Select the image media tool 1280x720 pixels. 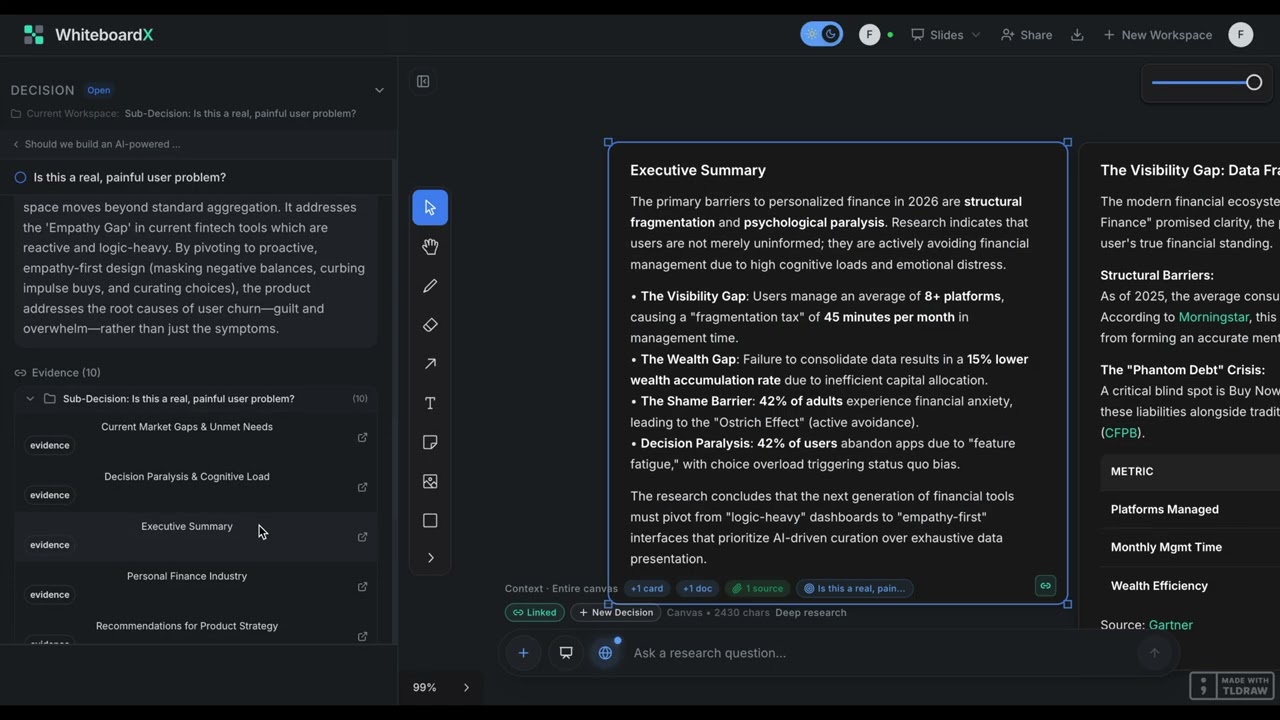(430, 481)
